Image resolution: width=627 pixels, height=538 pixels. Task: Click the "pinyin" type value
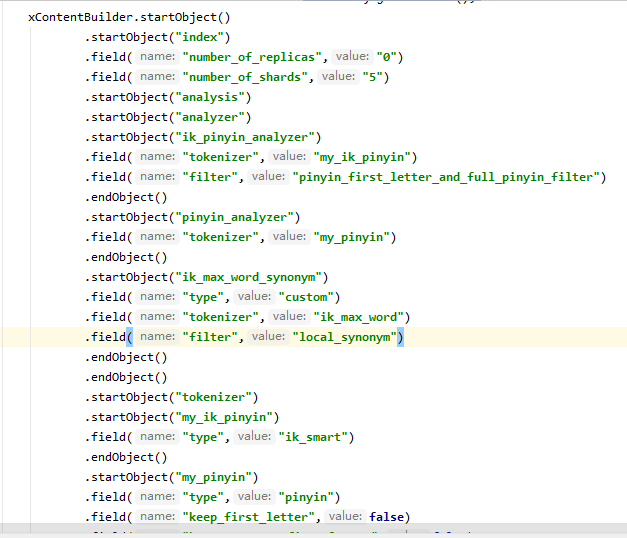point(306,497)
